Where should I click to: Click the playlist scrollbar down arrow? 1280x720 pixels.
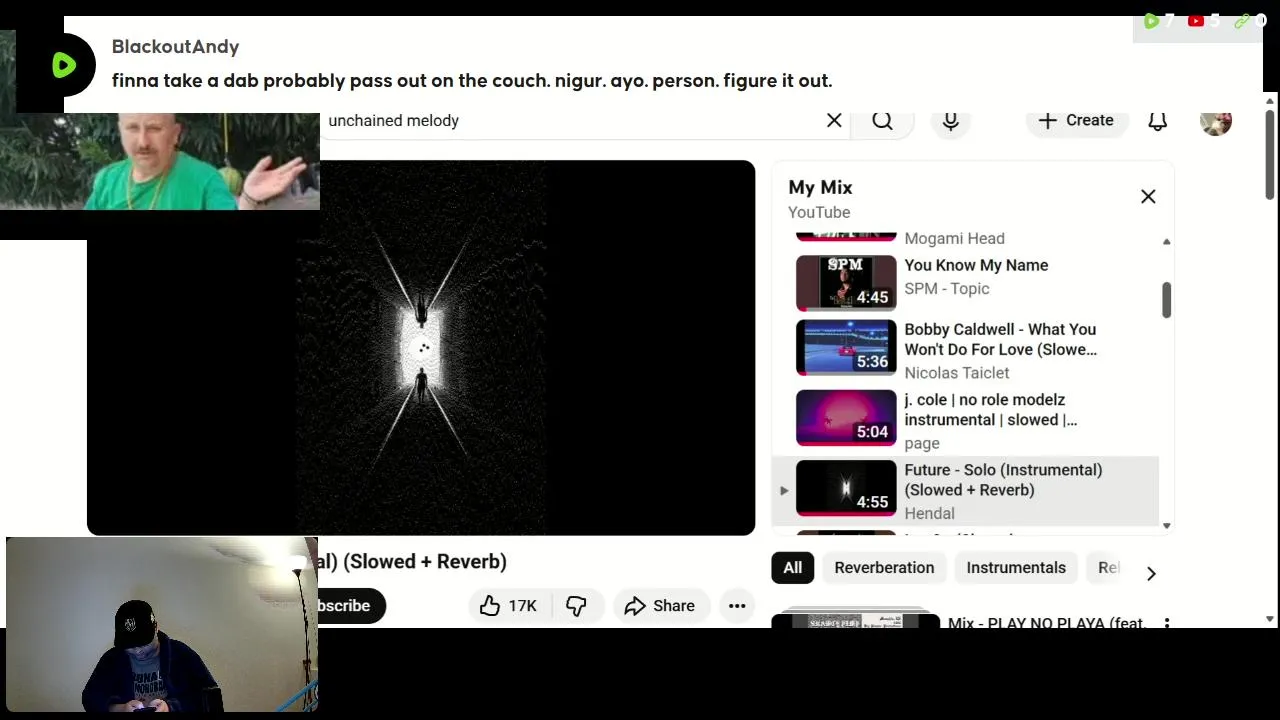1166,525
